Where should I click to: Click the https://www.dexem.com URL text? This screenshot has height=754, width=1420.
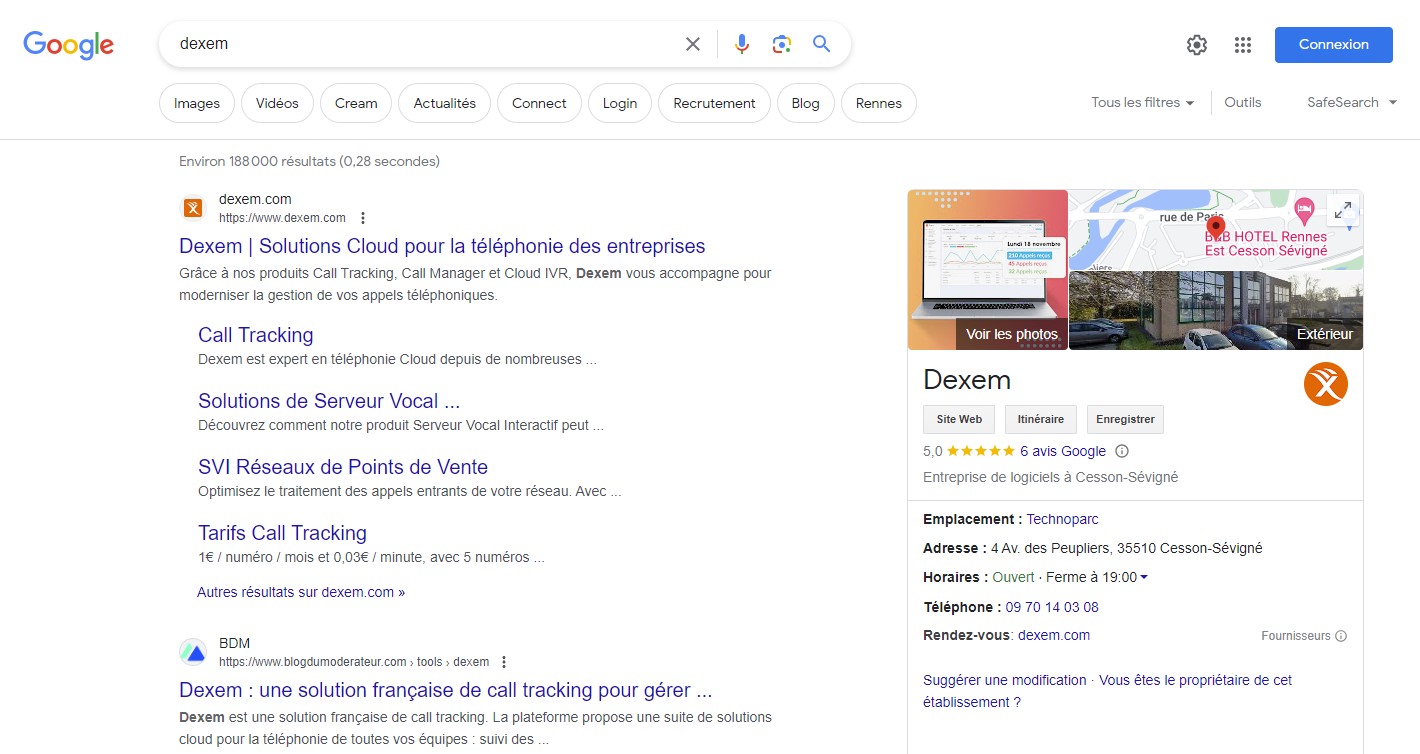282,218
